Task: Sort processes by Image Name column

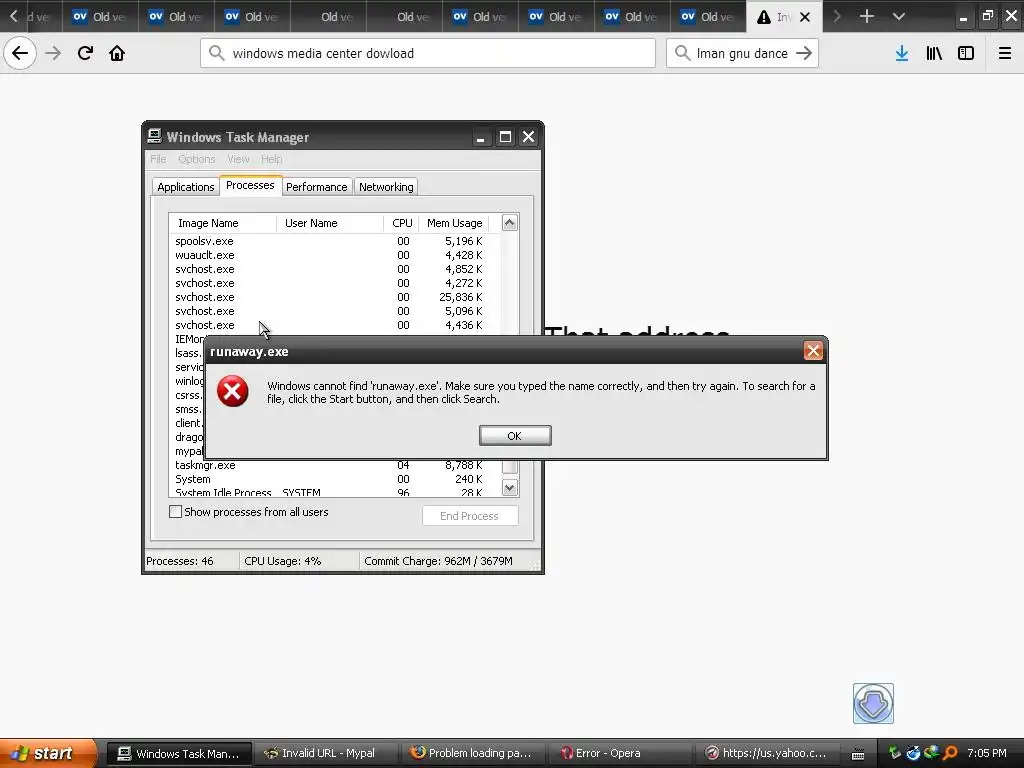Action: (x=222, y=223)
